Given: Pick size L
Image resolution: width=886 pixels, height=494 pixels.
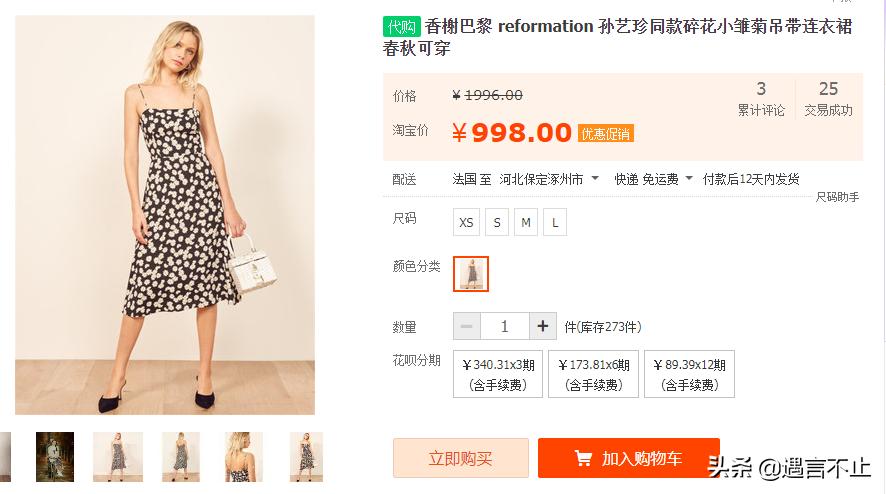Looking at the screenshot, I should (555, 222).
